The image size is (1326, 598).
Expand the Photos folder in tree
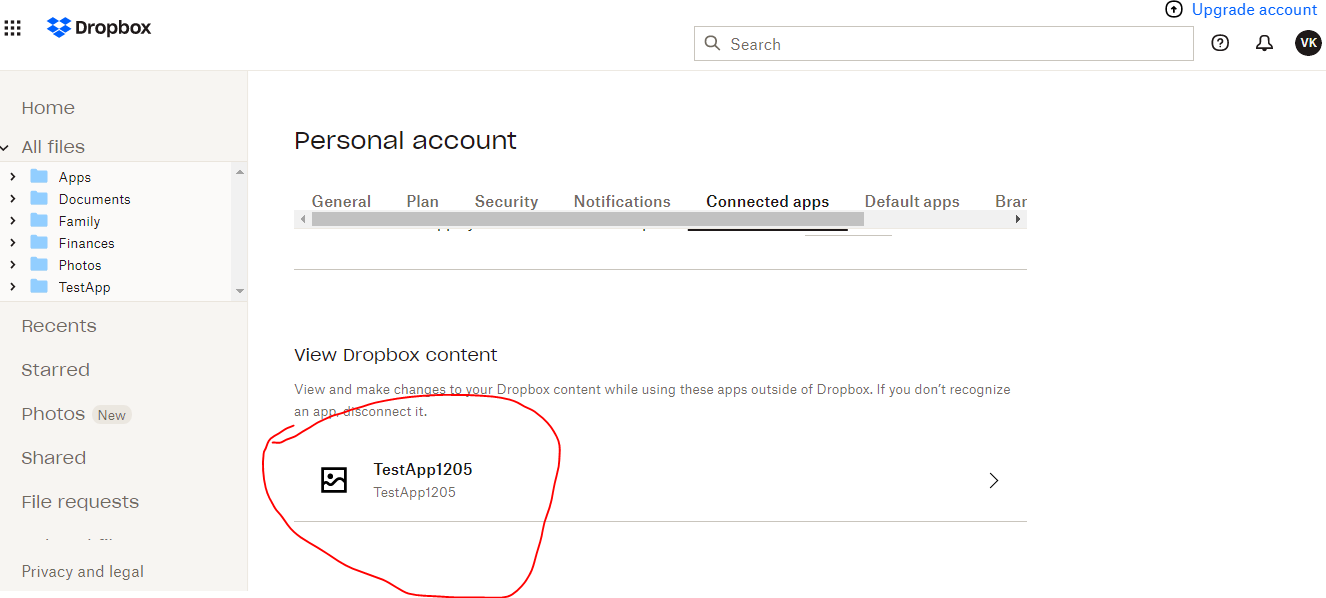pyautogui.click(x=12, y=265)
